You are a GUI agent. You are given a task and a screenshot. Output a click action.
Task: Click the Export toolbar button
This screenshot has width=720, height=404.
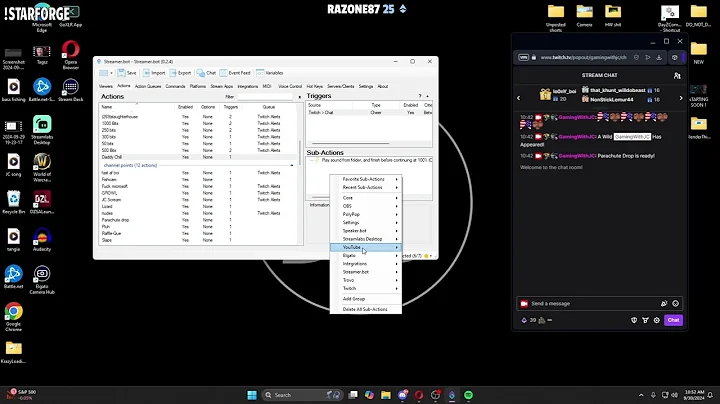coord(180,73)
